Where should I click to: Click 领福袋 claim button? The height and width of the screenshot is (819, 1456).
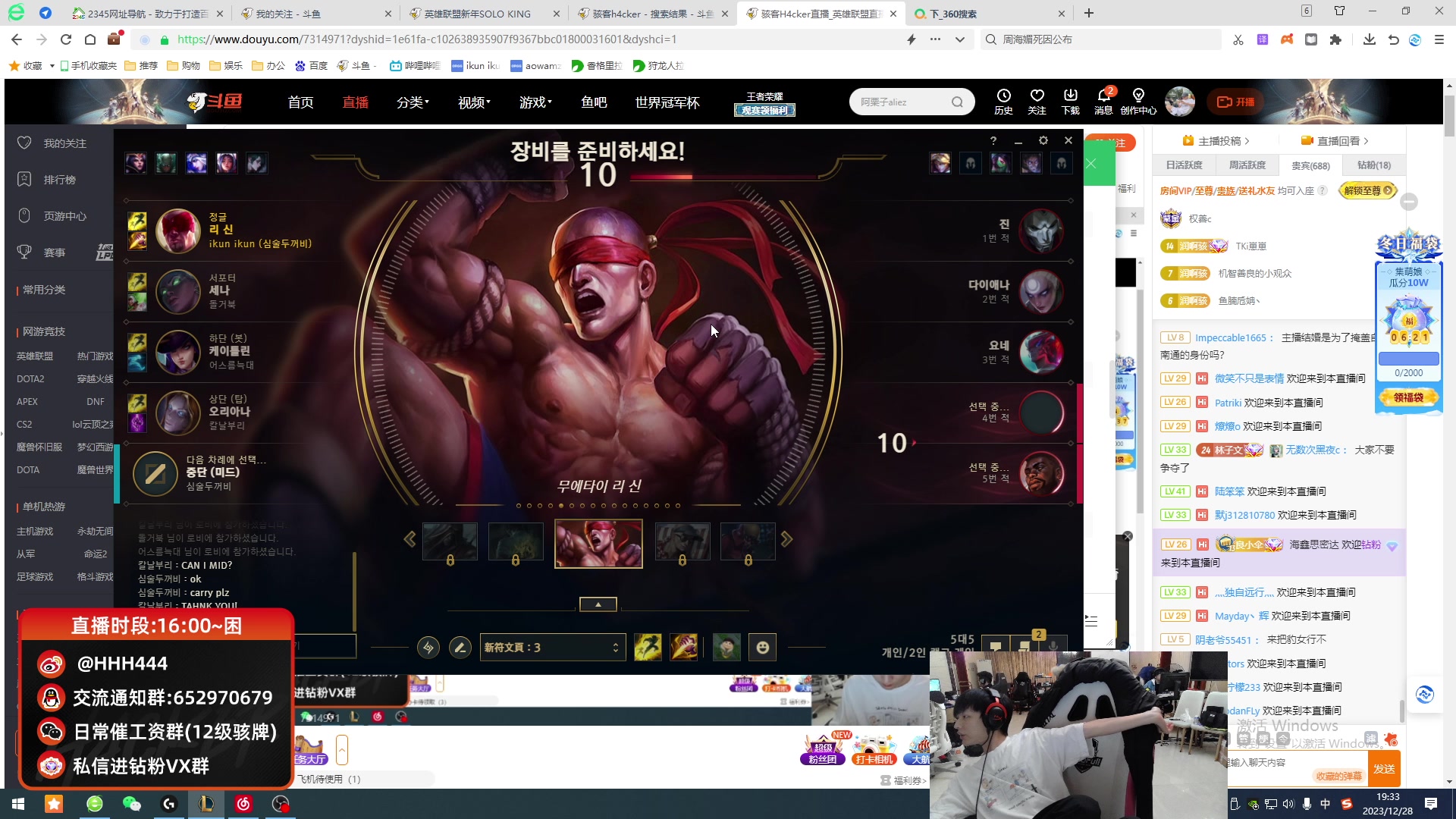(x=1408, y=397)
